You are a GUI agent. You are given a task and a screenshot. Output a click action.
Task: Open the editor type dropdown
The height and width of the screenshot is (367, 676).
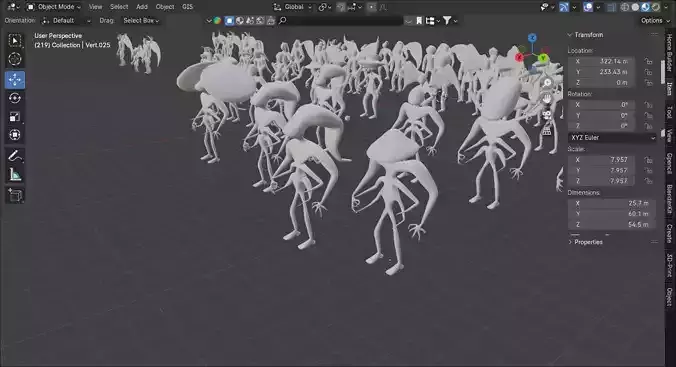(x=13, y=7)
